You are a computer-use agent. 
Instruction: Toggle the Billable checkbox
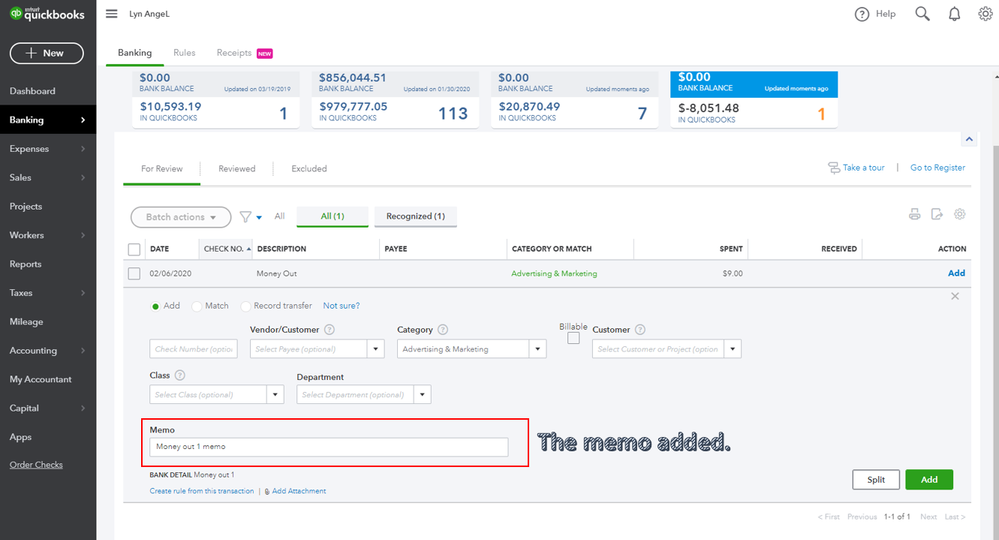573,339
